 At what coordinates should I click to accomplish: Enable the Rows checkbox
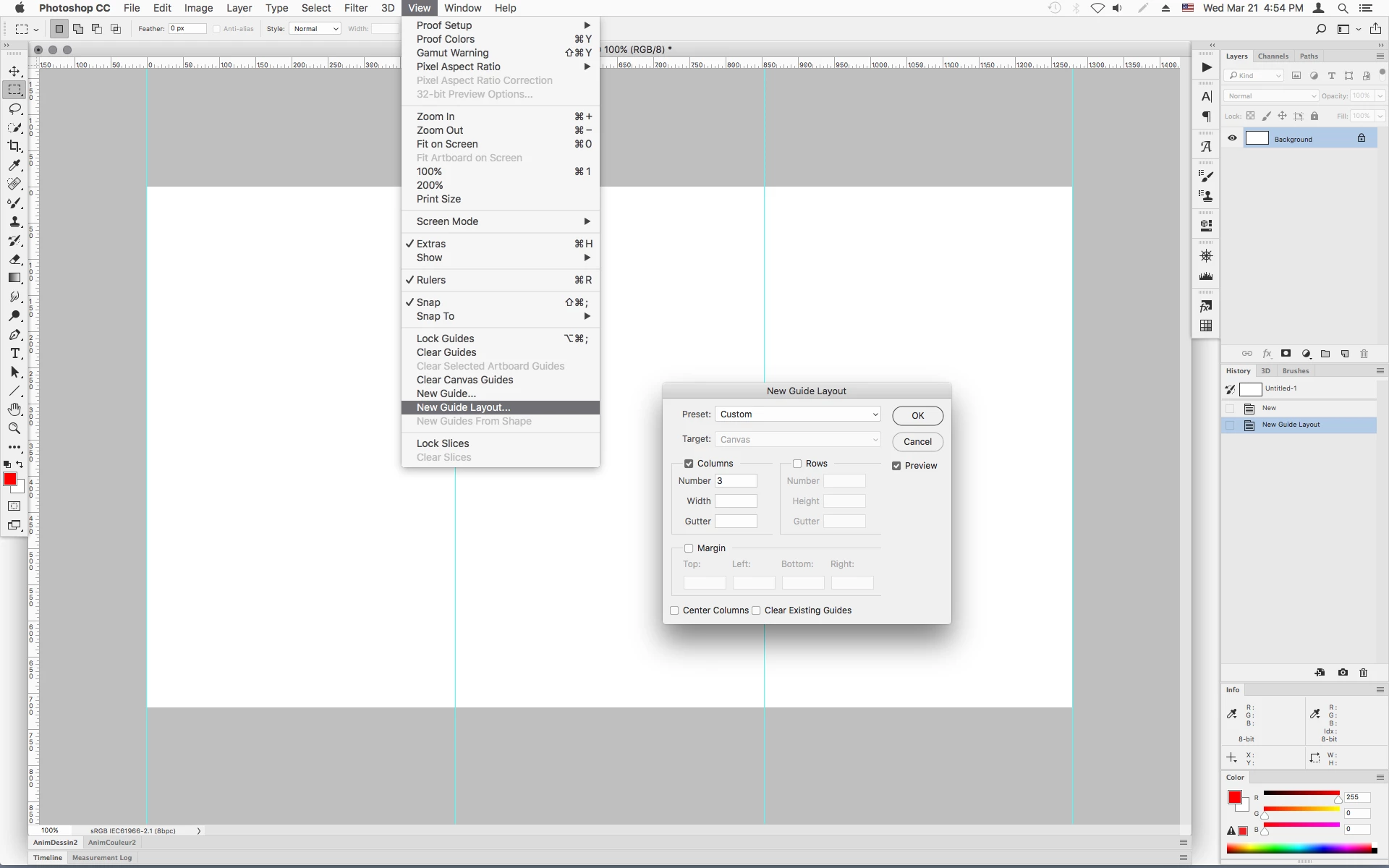click(x=797, y=464)
